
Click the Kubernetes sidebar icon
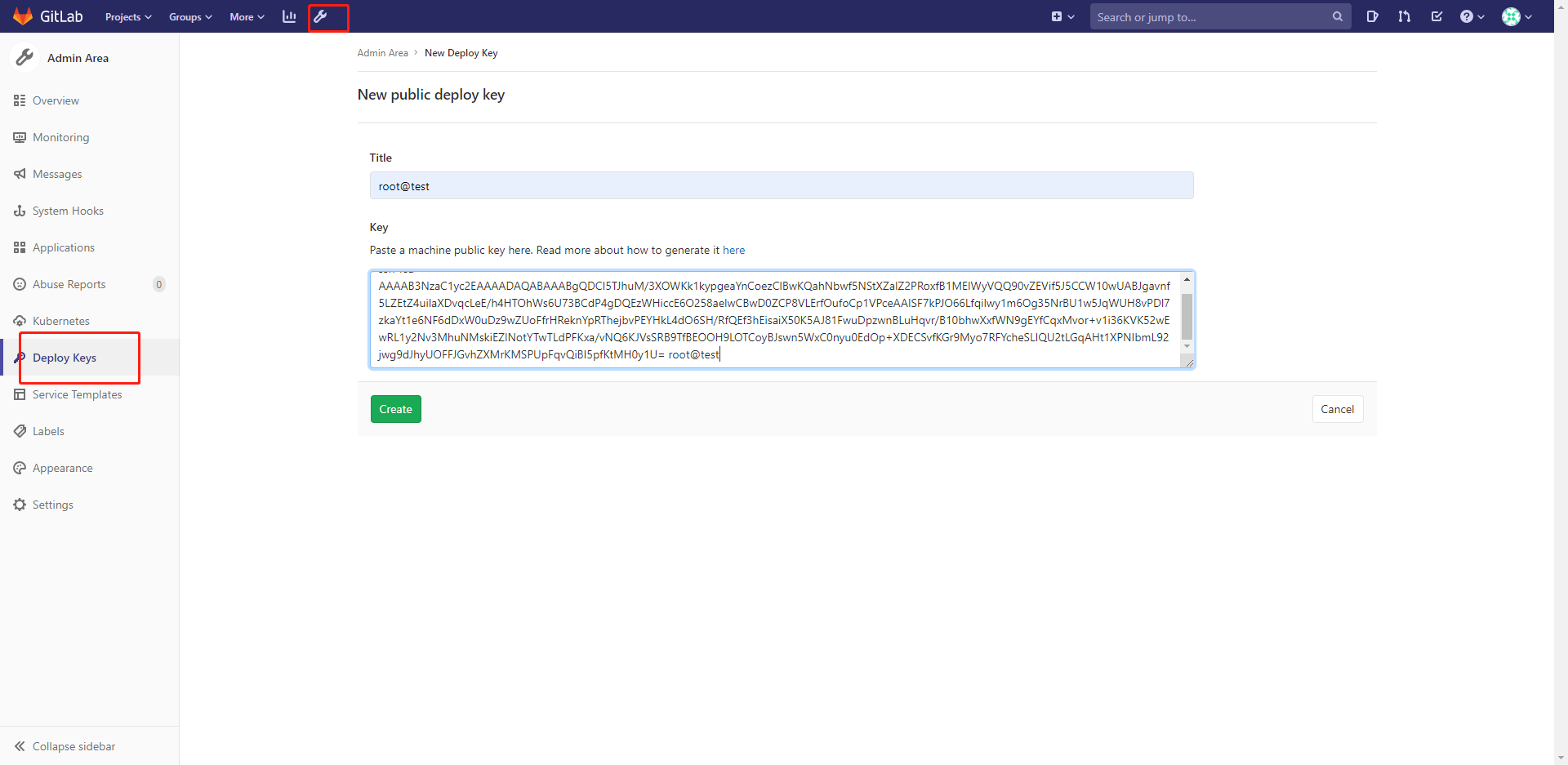coord(20,321)
